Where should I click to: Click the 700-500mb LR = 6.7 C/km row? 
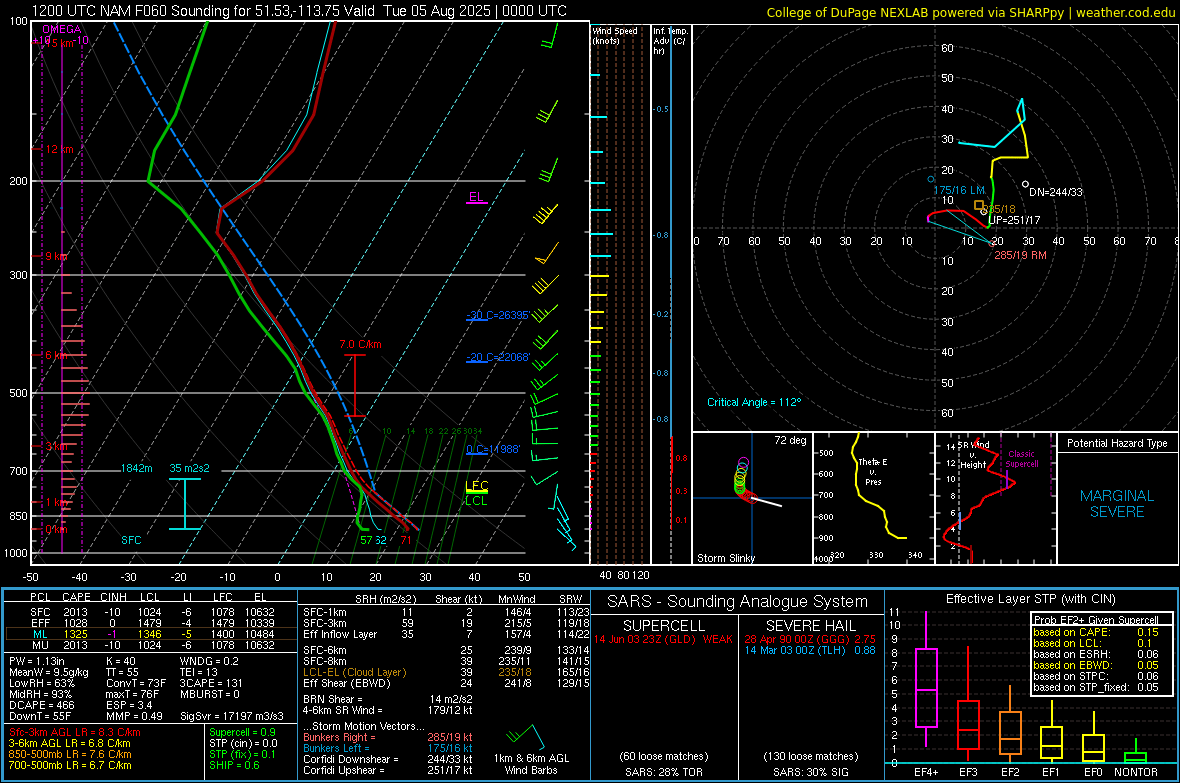click(x=70, y=765)
